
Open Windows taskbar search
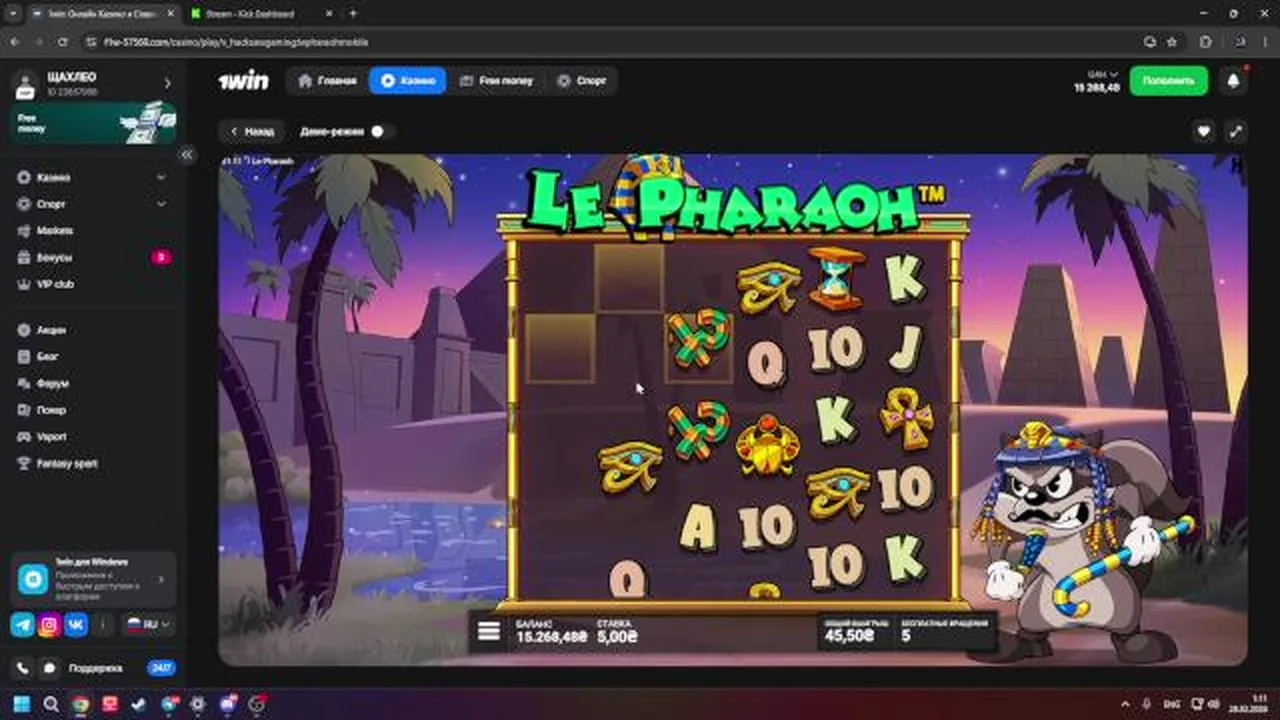(x=51, y=704)
